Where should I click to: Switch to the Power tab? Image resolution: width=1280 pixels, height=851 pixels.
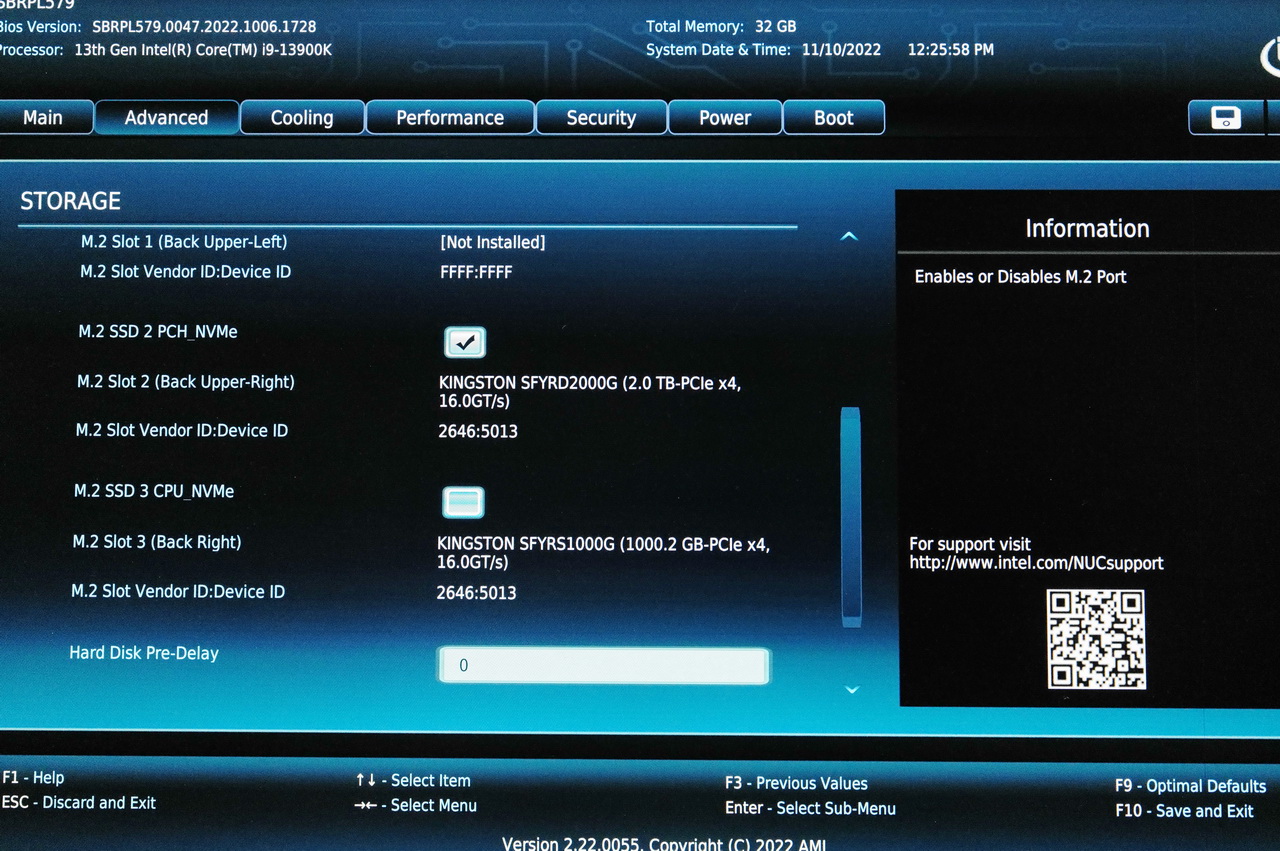point(725,118)
